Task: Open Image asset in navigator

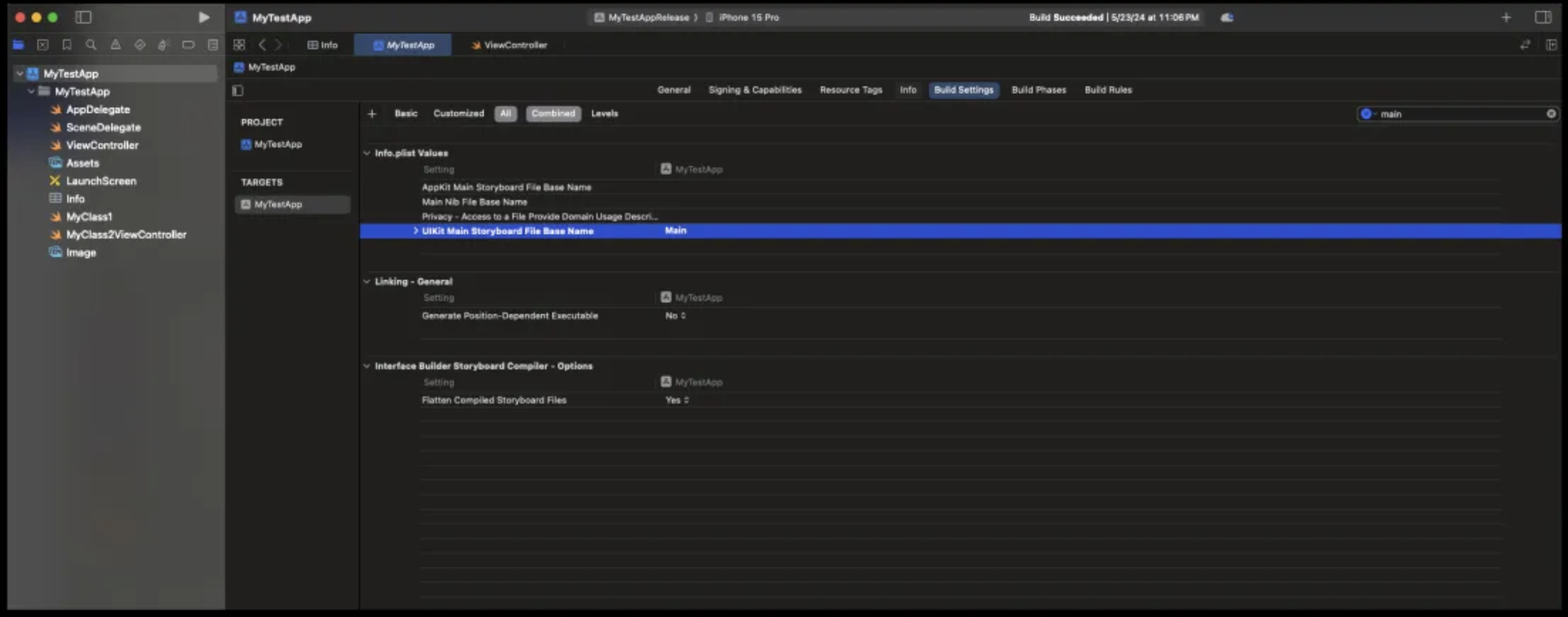Action: [x=80, y=252]
